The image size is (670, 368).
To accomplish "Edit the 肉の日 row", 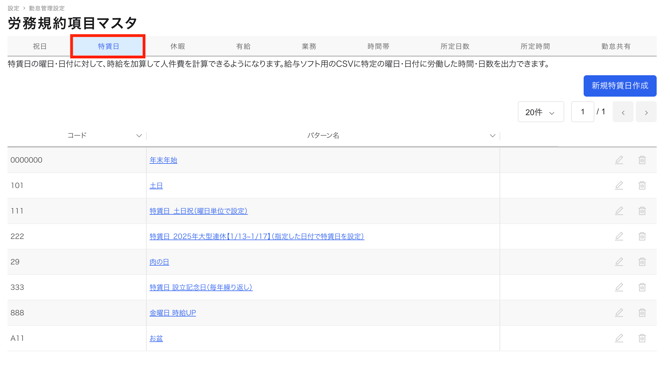I will click(x=619, y=262).
